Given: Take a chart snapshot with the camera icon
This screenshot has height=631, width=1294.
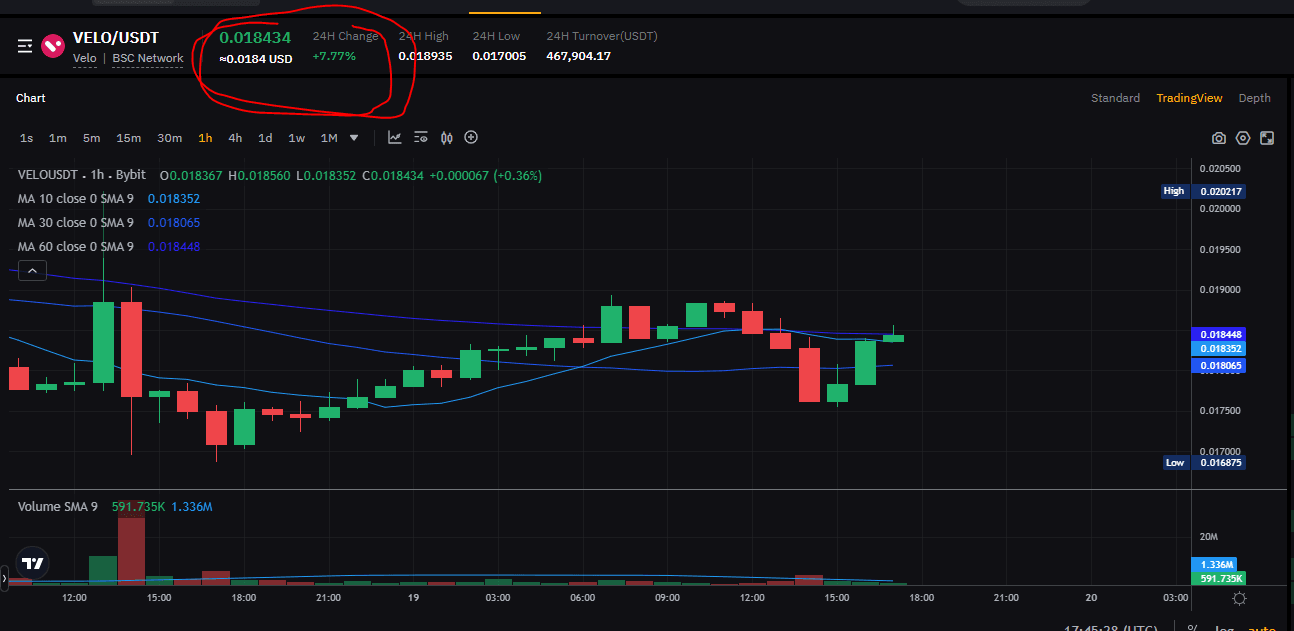Looking at the screenshot, I should click(x=1218, y=138).
